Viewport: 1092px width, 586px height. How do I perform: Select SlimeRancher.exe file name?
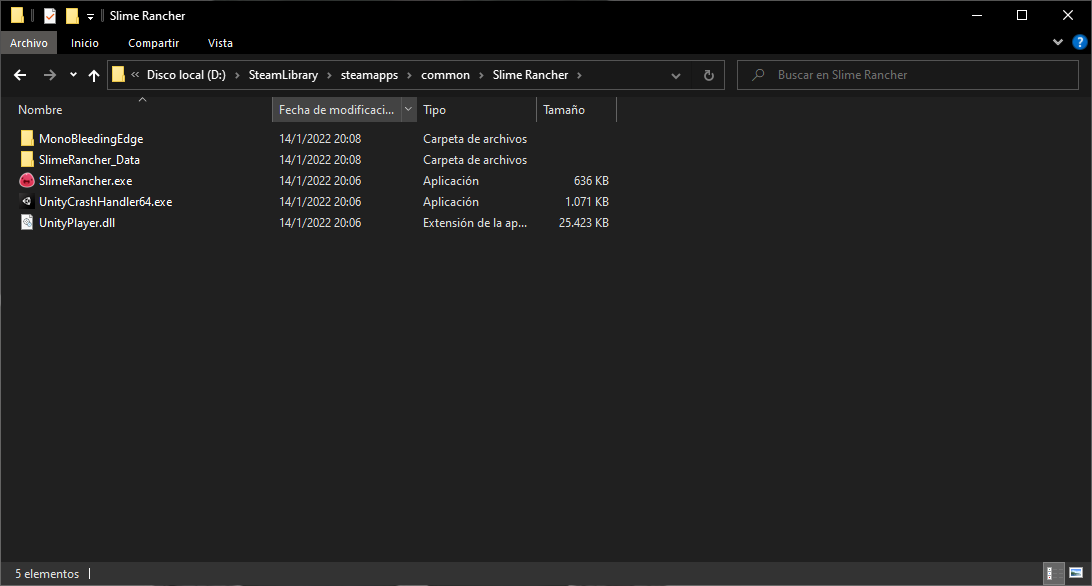86,180
